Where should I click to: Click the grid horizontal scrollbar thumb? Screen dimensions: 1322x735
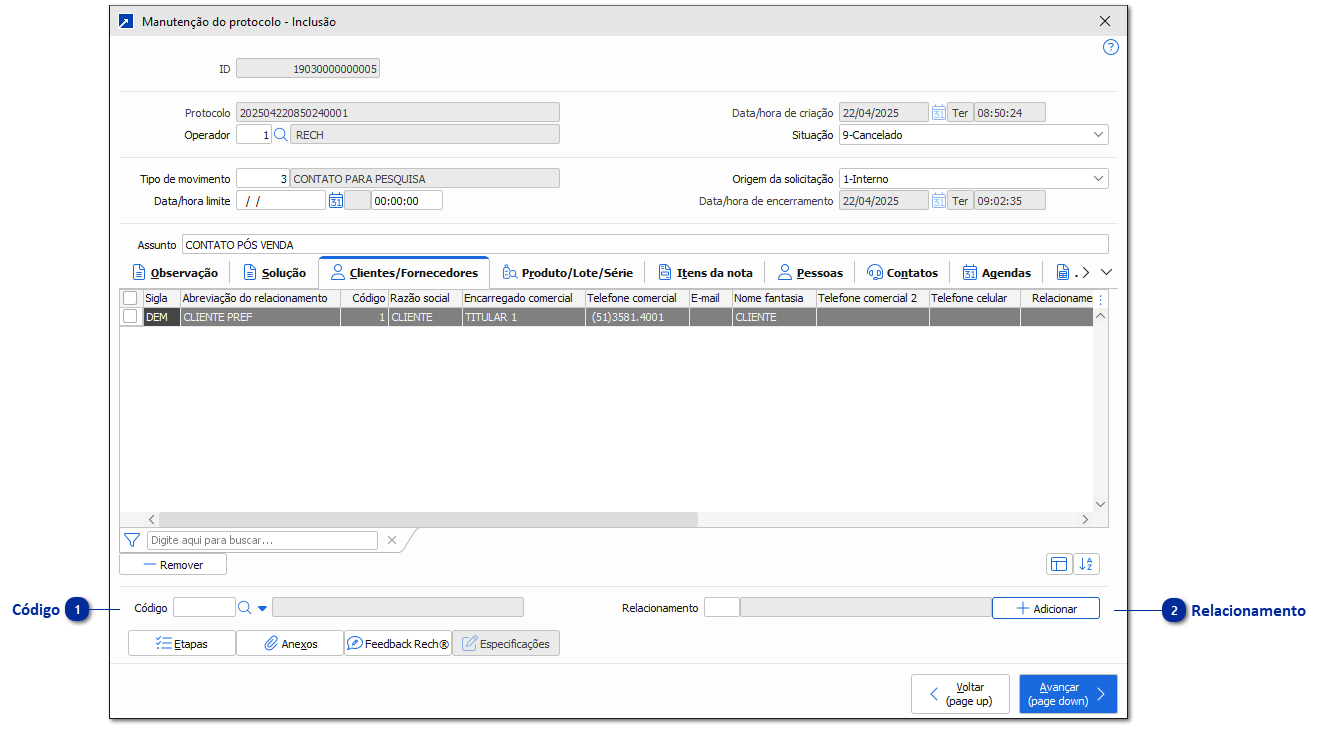(x=428, y=519)
